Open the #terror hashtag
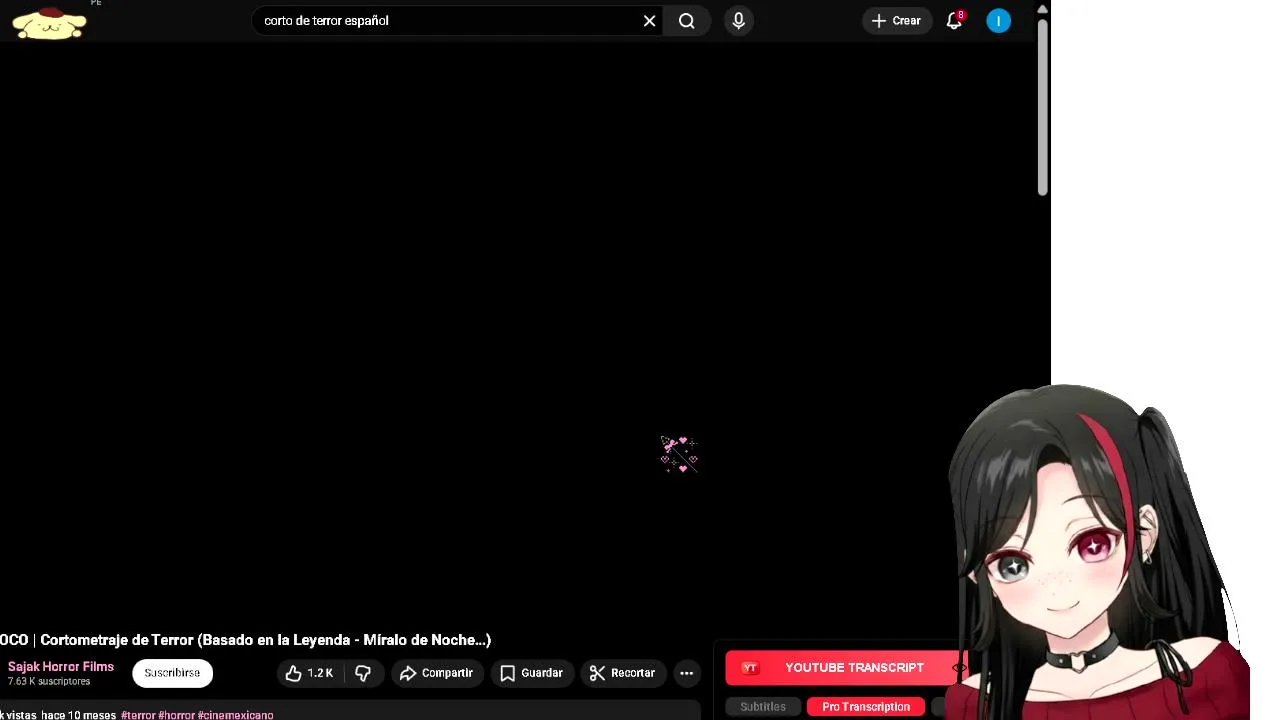 pyautogui.click(x=138, y=715)
